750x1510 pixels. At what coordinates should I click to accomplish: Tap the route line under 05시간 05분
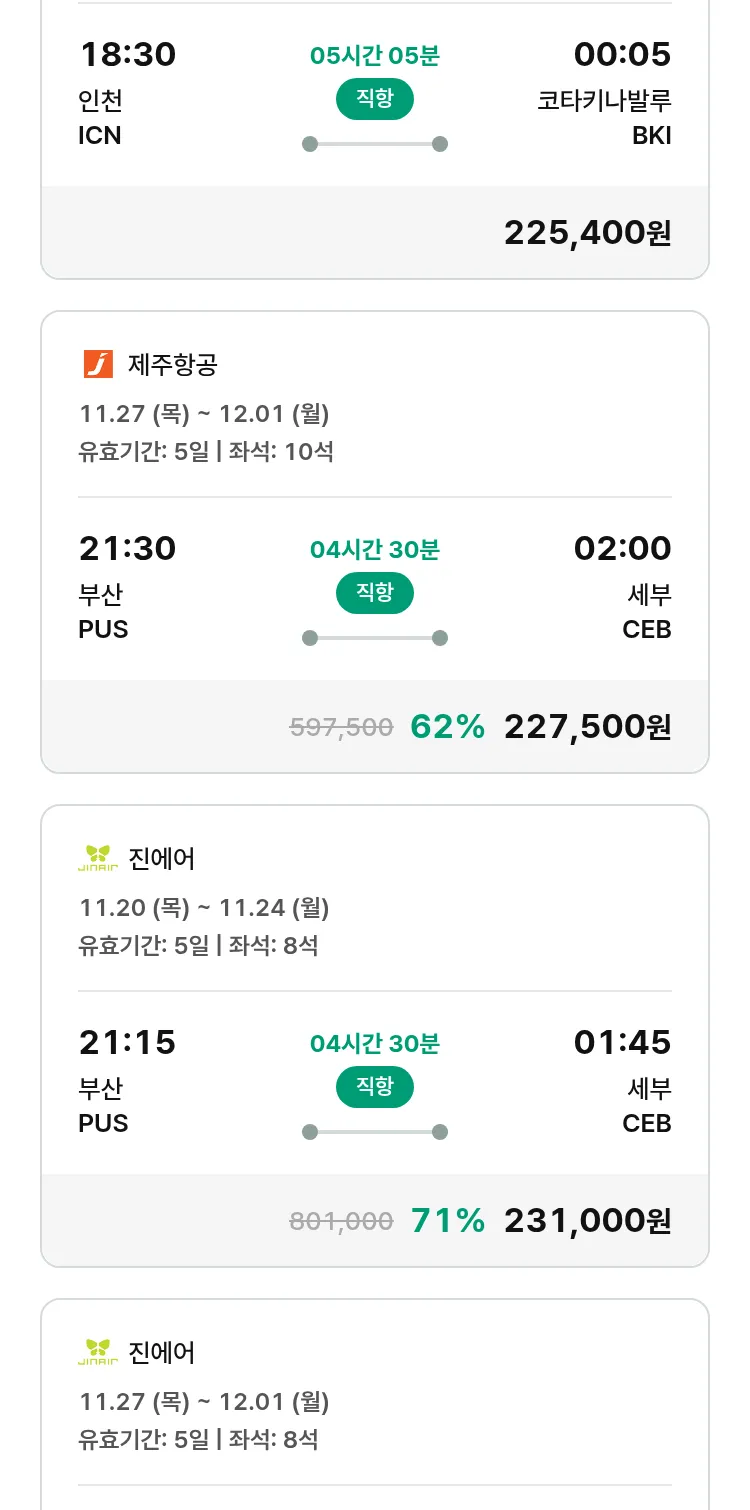coord(374,144)
